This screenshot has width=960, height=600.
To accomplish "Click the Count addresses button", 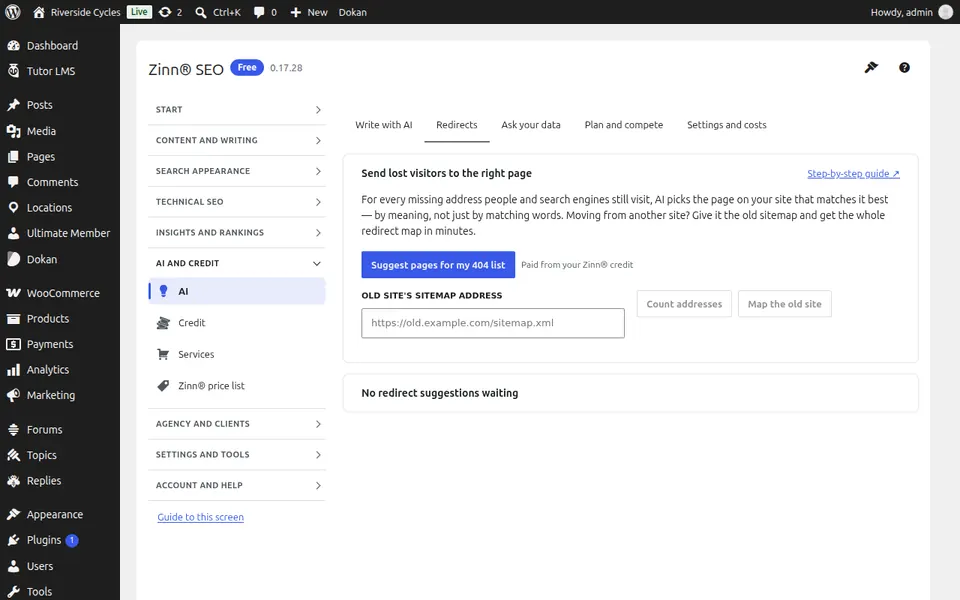I will coord(684,304).
